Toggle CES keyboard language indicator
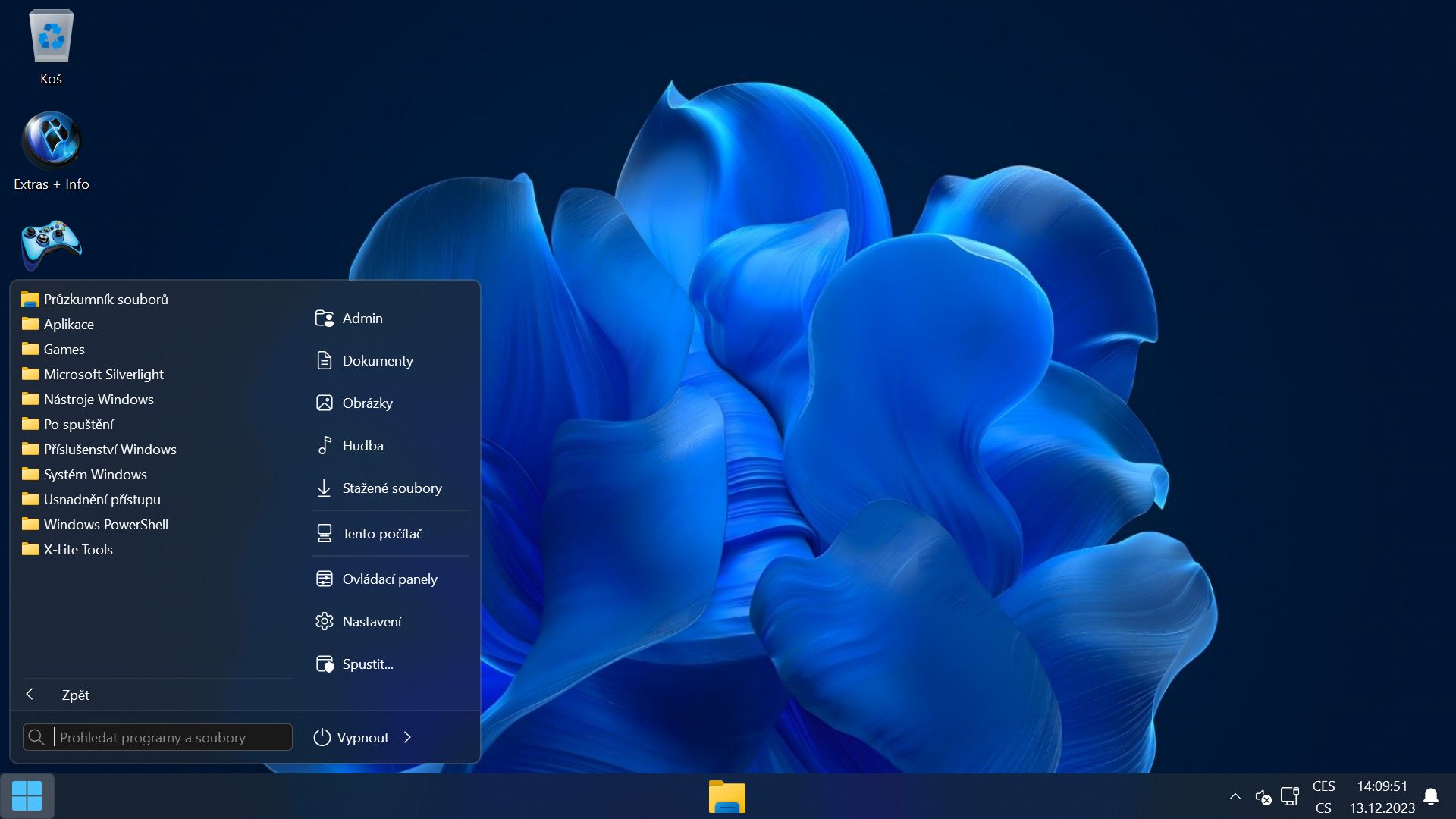This screenshot has height=819, width=1456. [1323, 796]
